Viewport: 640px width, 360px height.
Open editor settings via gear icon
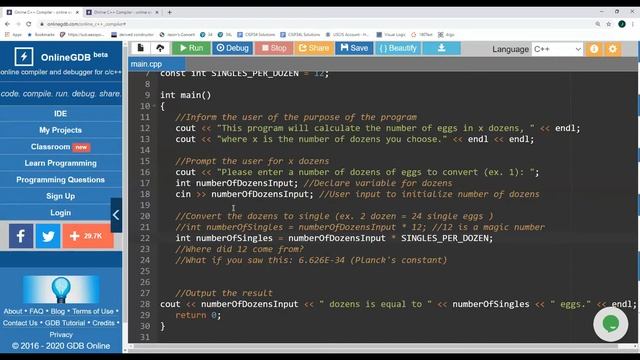pyautogui.click(x=613, y=49)
